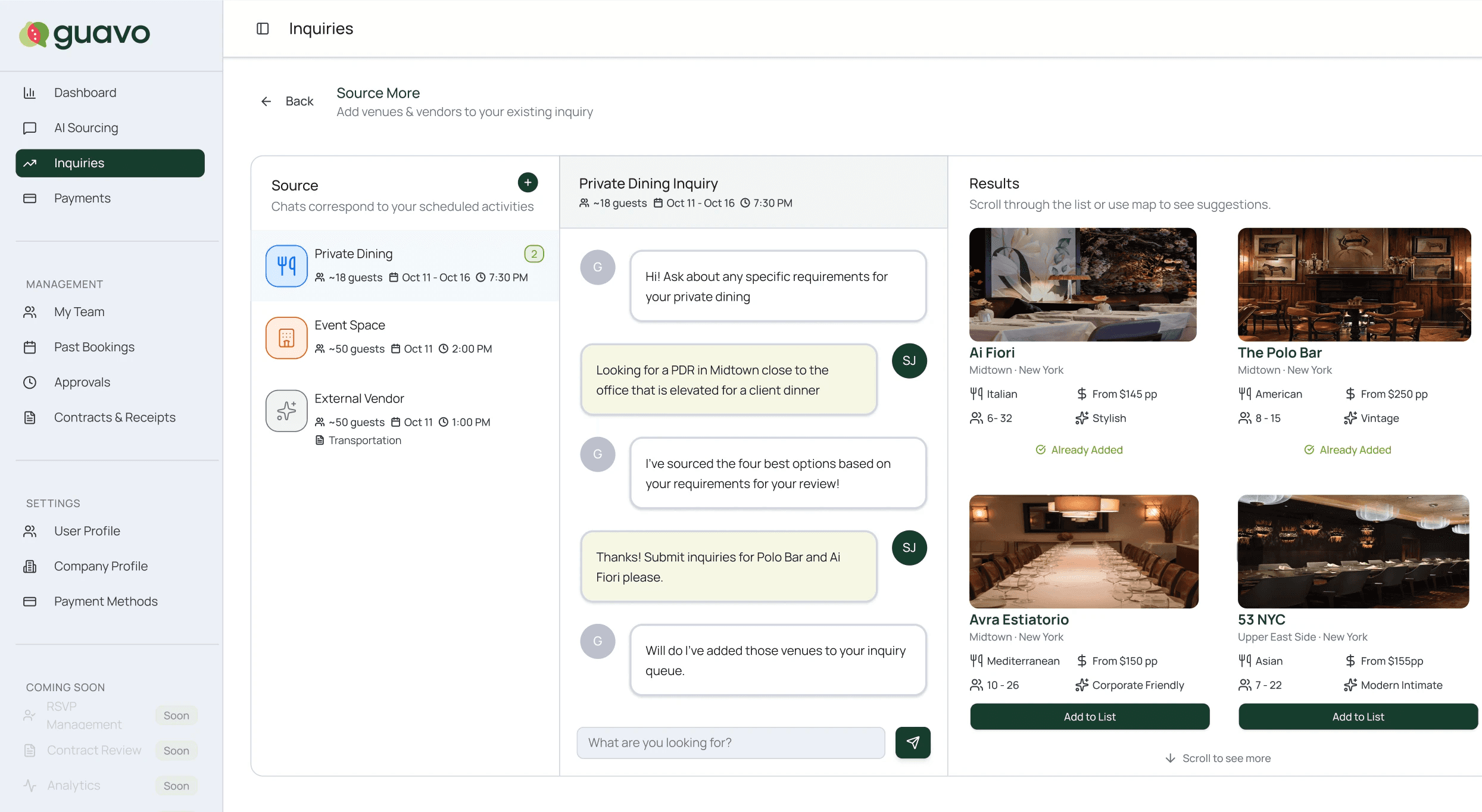Click the Avra Estiatorio venue name
1482x812 pixels.
pos(1019,619)
